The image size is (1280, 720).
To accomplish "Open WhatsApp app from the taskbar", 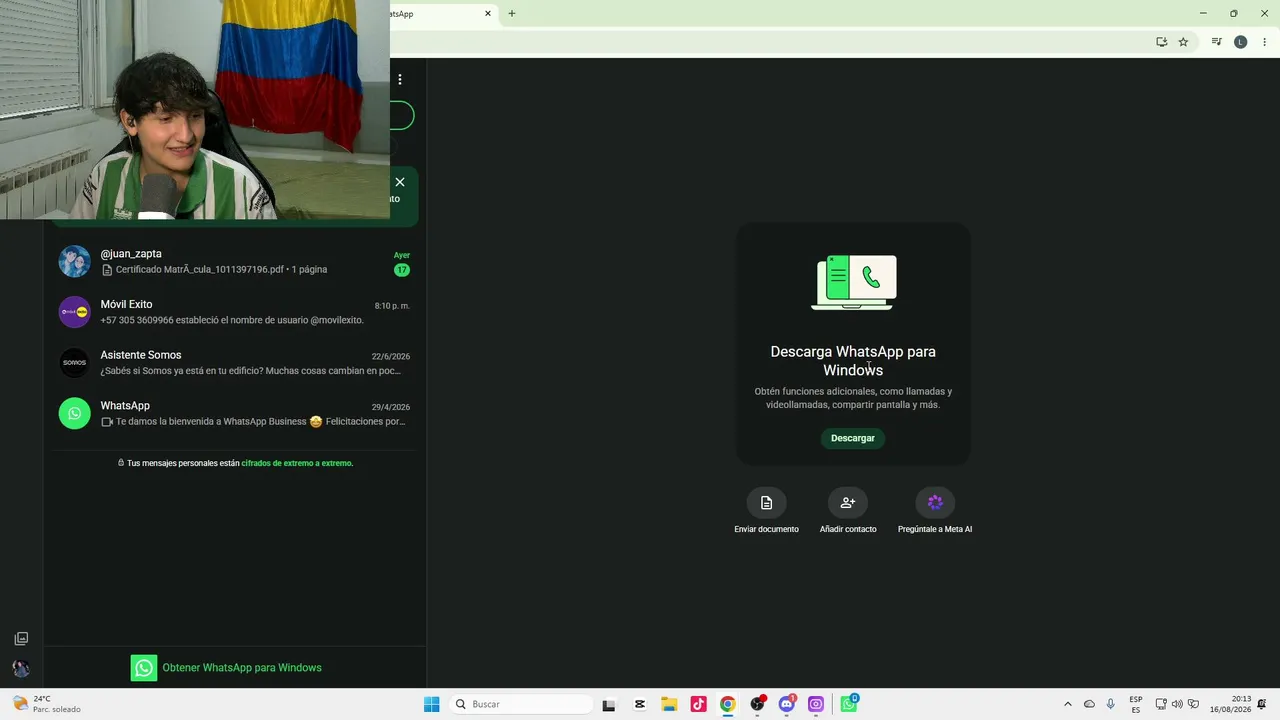I will point(848,704).
